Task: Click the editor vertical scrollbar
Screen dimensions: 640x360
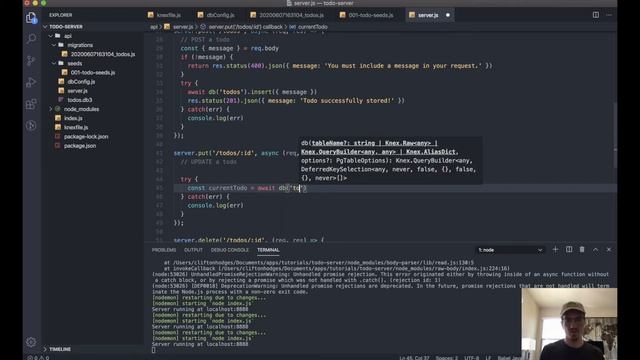Action: pyautogui.click(x=615, y=135)
